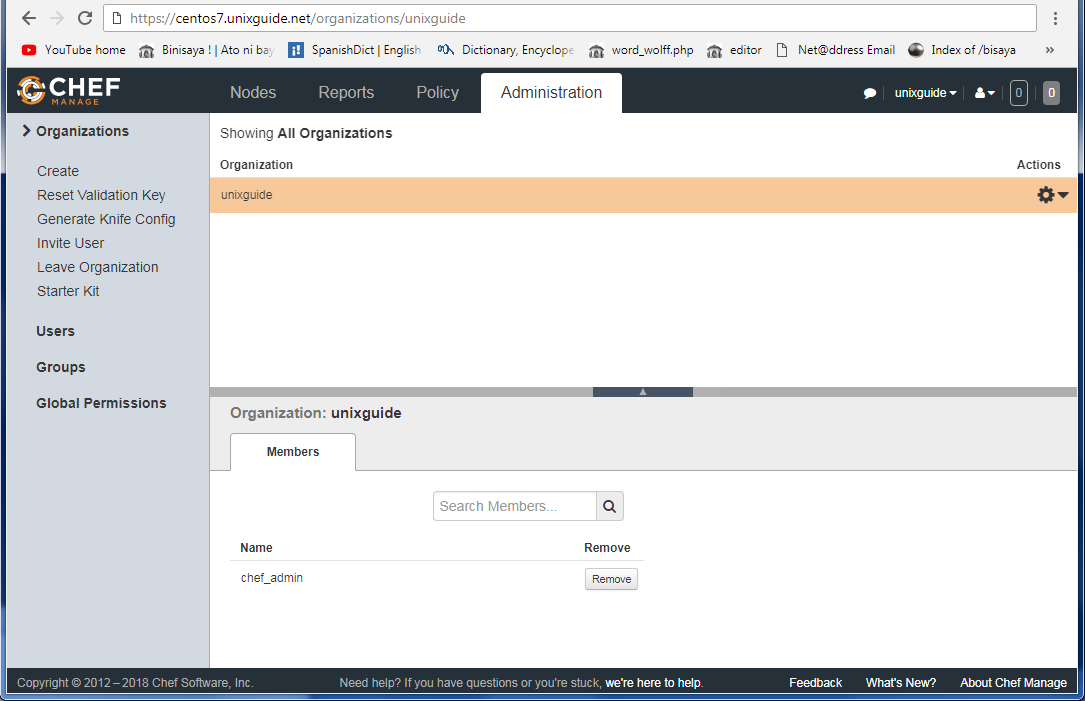Open the Starter Kit link
This screenshot has height=701, width=1085.
click(x=68, y=291)
